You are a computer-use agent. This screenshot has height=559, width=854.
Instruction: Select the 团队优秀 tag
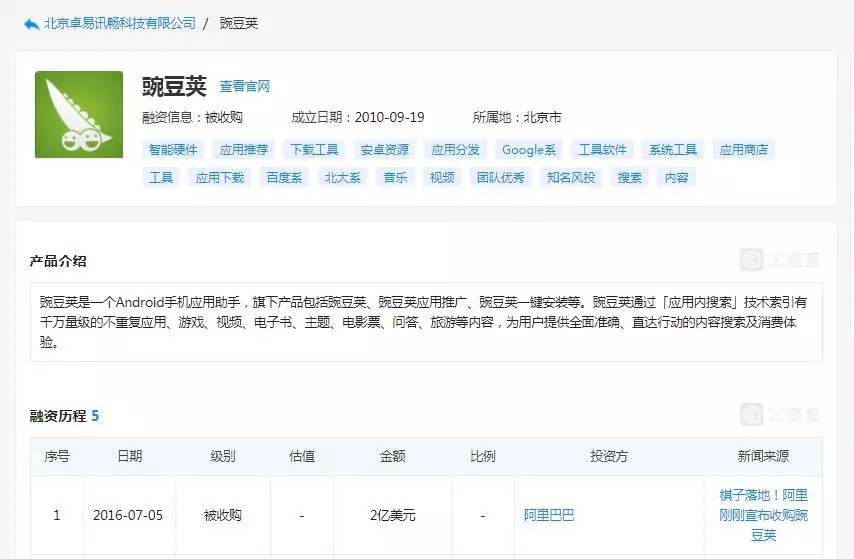click(501, 178)
